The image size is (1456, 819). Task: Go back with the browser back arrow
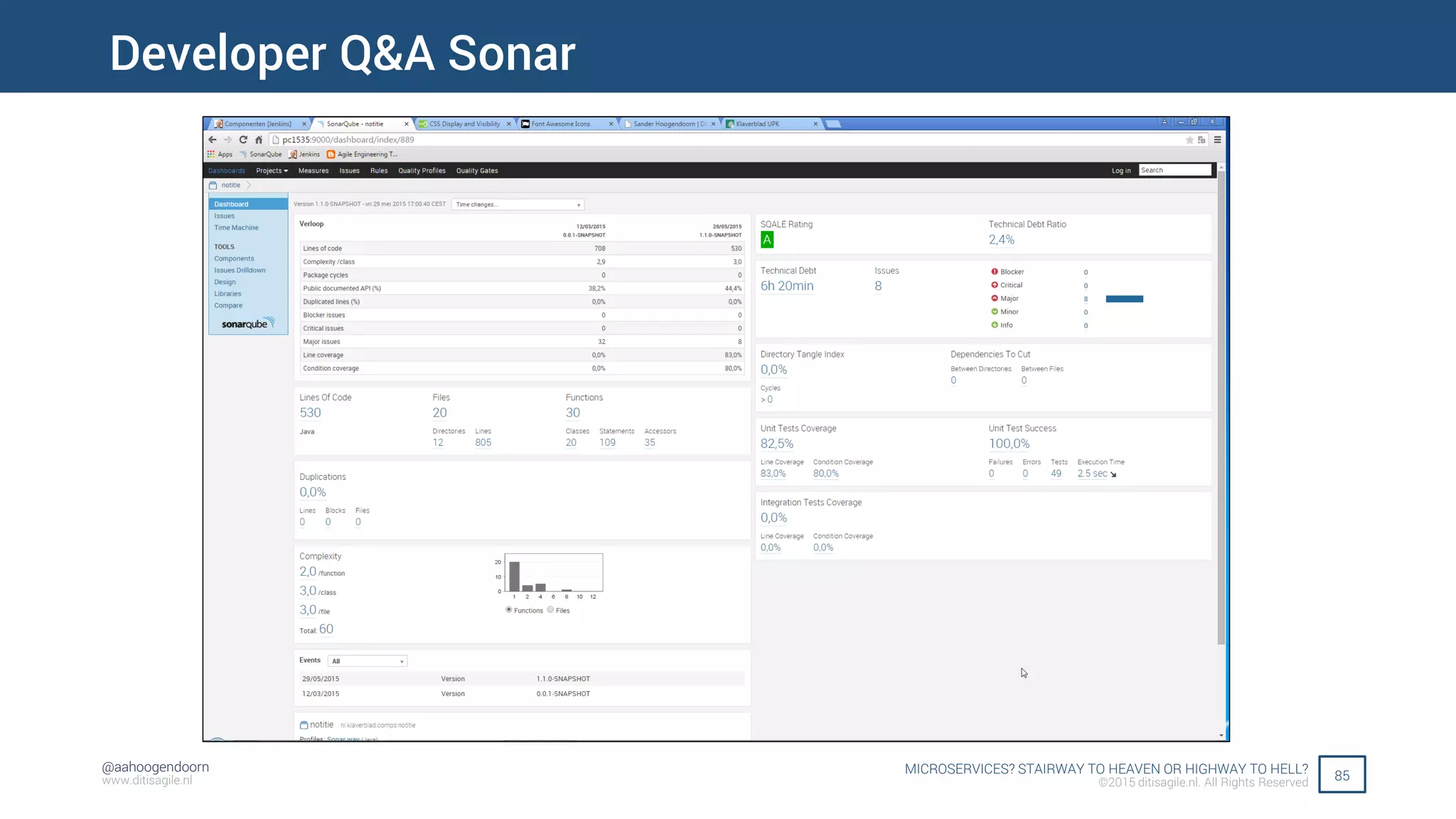[x=213, y=140]
